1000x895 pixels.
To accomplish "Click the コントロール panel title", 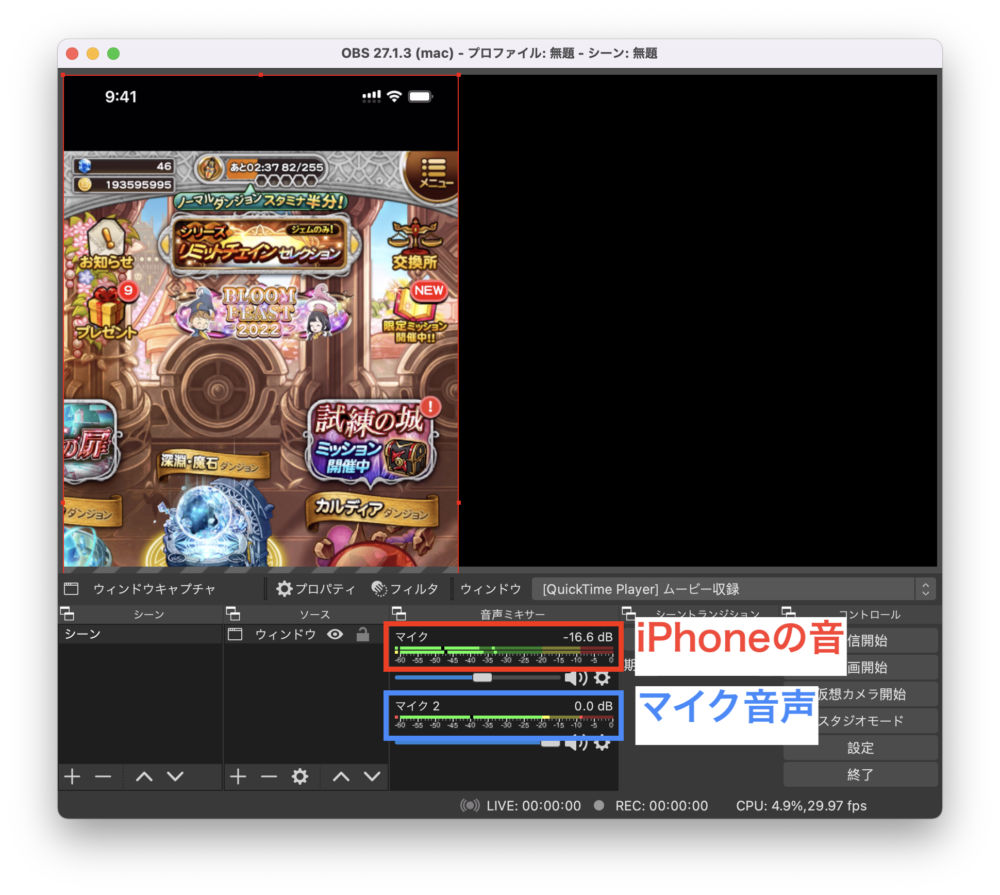I will (869, 614).
